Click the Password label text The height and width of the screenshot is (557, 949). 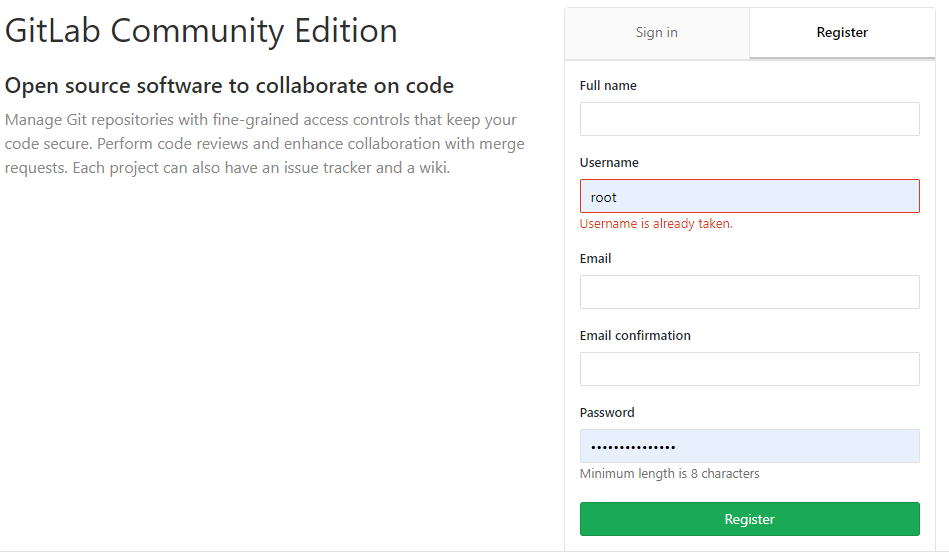pos(607,413)
